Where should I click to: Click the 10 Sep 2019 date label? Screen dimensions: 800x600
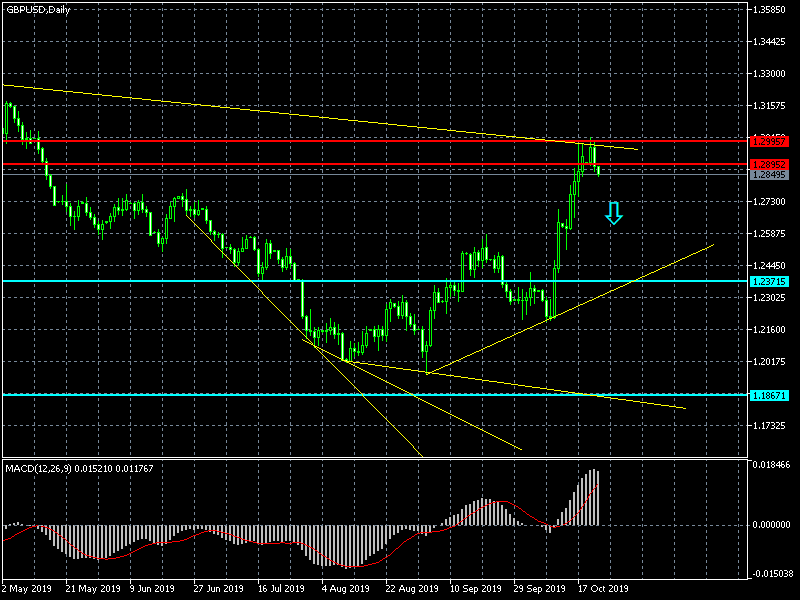click(476, 589)
